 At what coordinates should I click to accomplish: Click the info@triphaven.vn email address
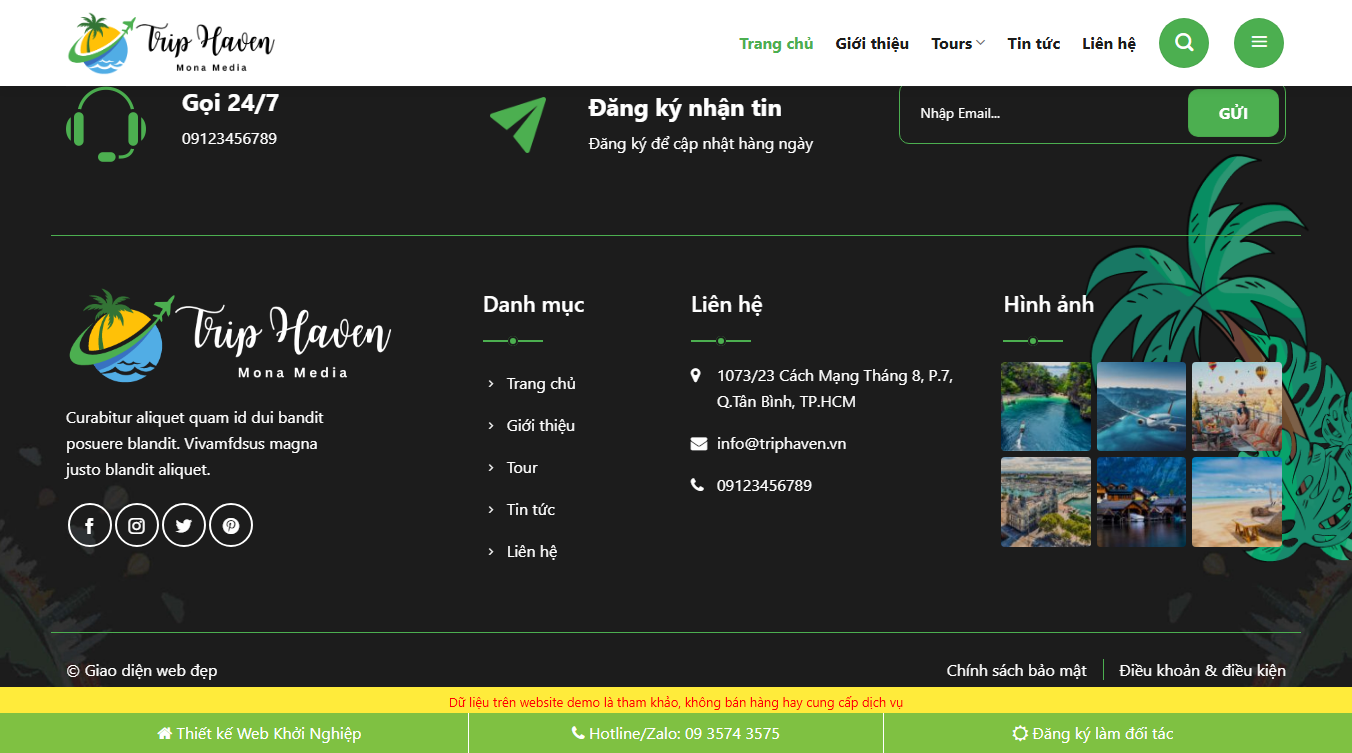[x=782, y=444]
